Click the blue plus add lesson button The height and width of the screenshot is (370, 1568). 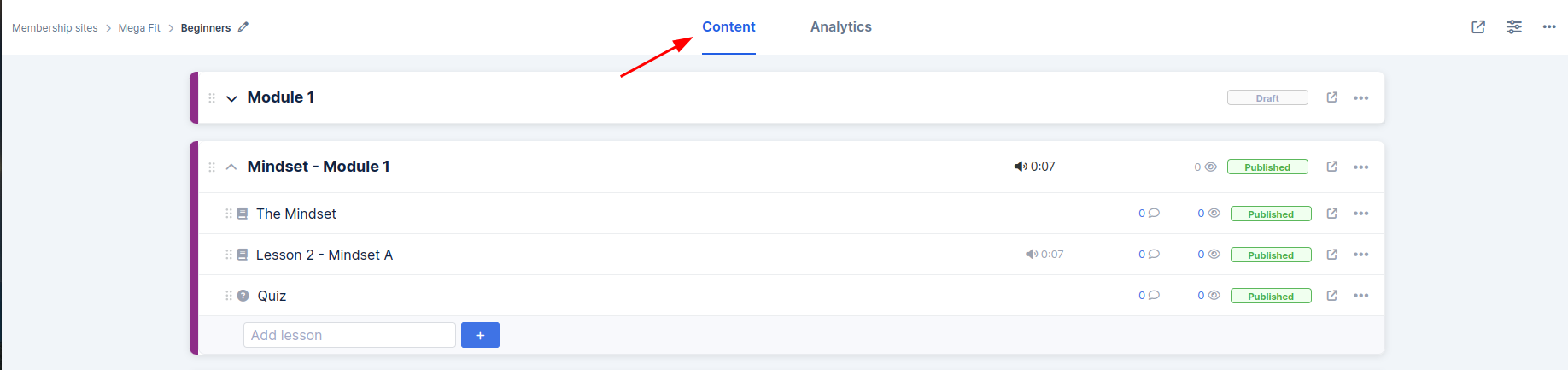point(480,335)
